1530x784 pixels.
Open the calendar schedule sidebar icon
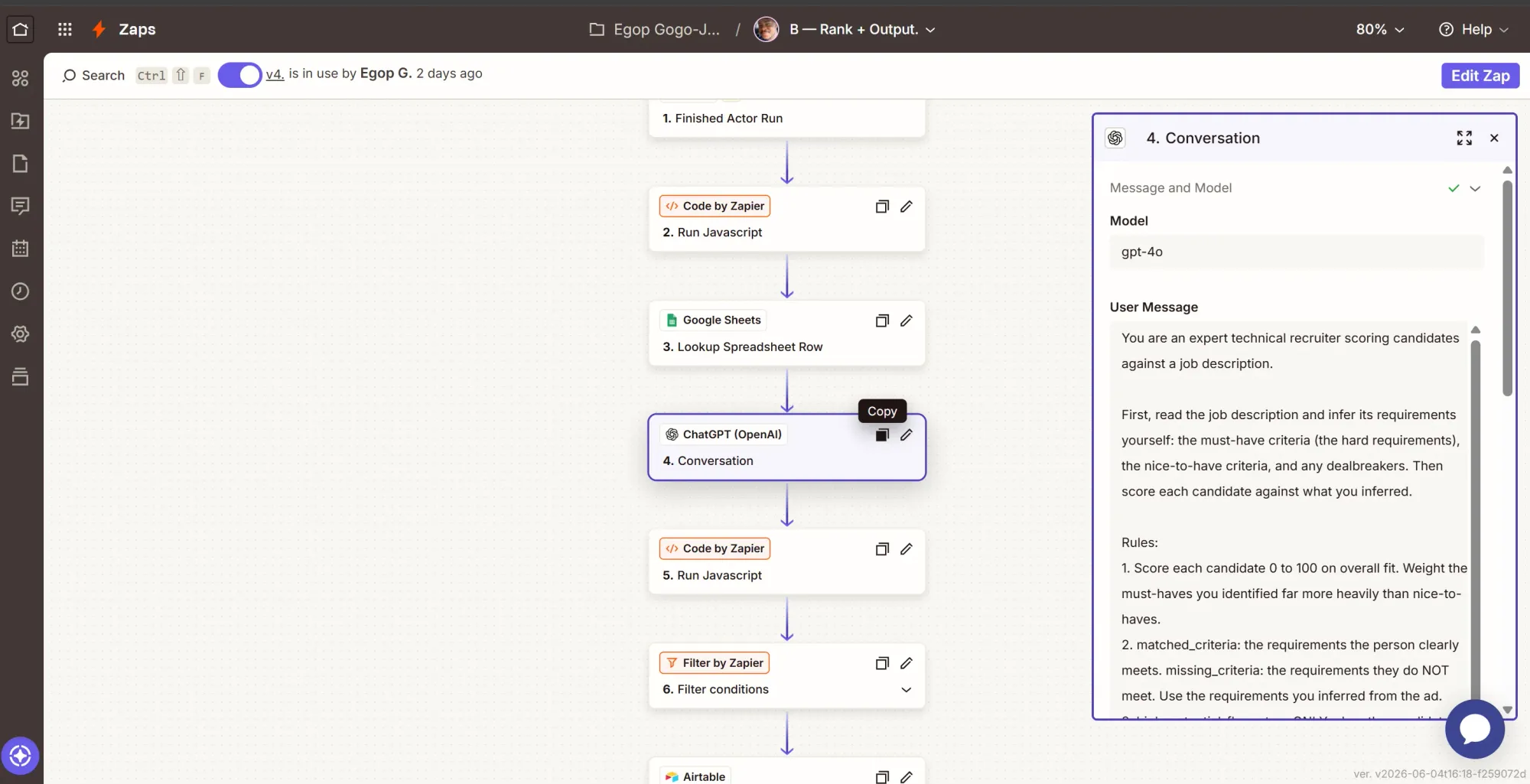point(21,249)
